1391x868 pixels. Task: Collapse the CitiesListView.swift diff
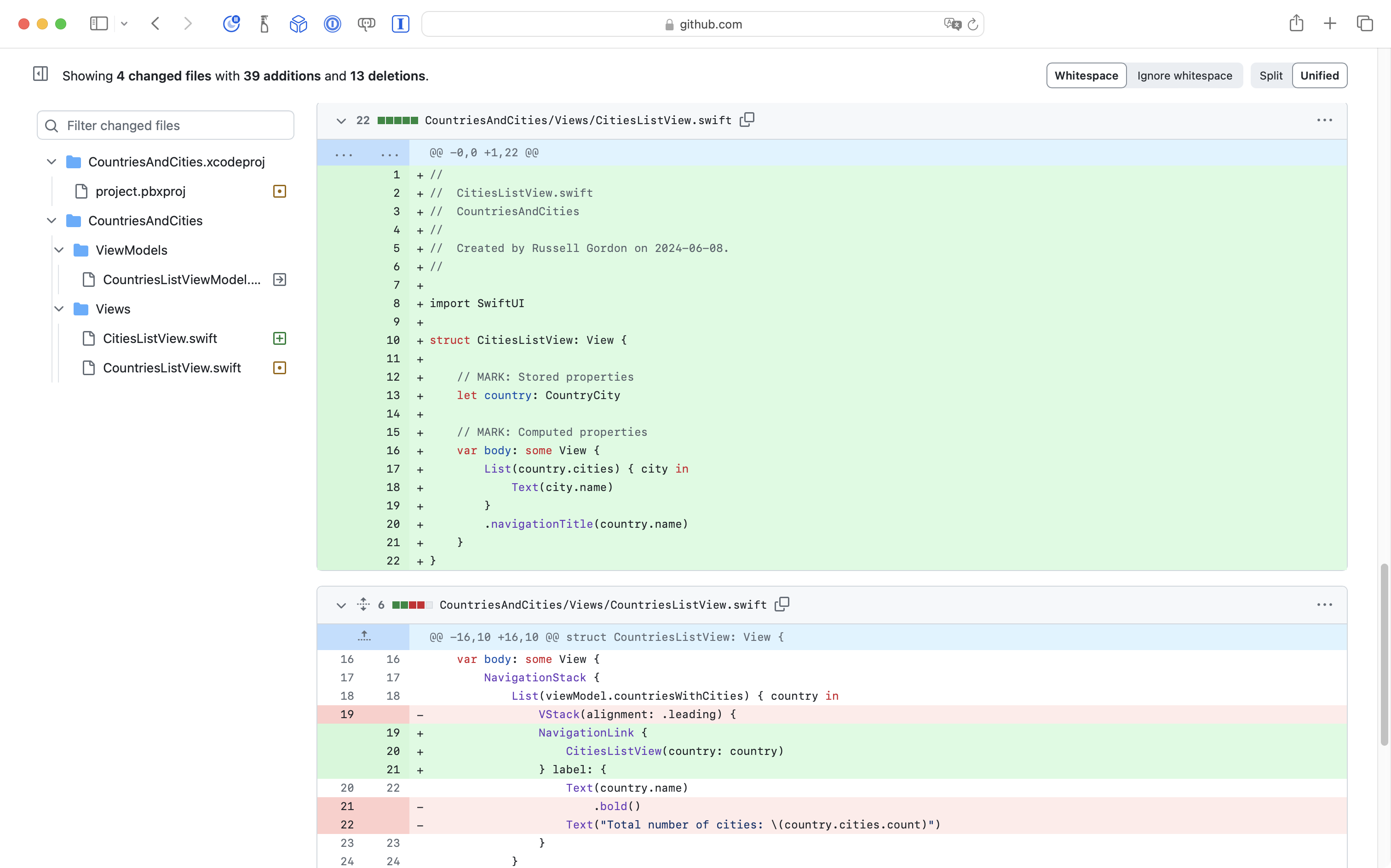coord(341,120)
